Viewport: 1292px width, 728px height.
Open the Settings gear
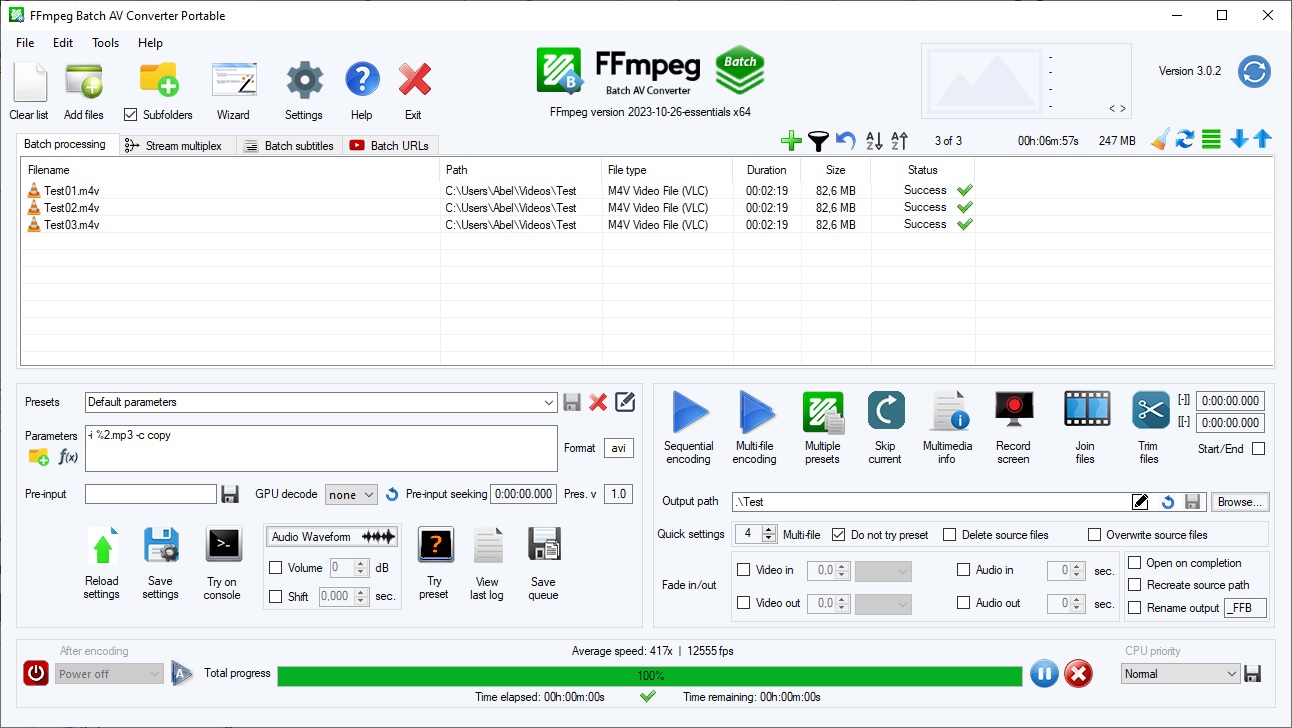[x=304, y=82]
